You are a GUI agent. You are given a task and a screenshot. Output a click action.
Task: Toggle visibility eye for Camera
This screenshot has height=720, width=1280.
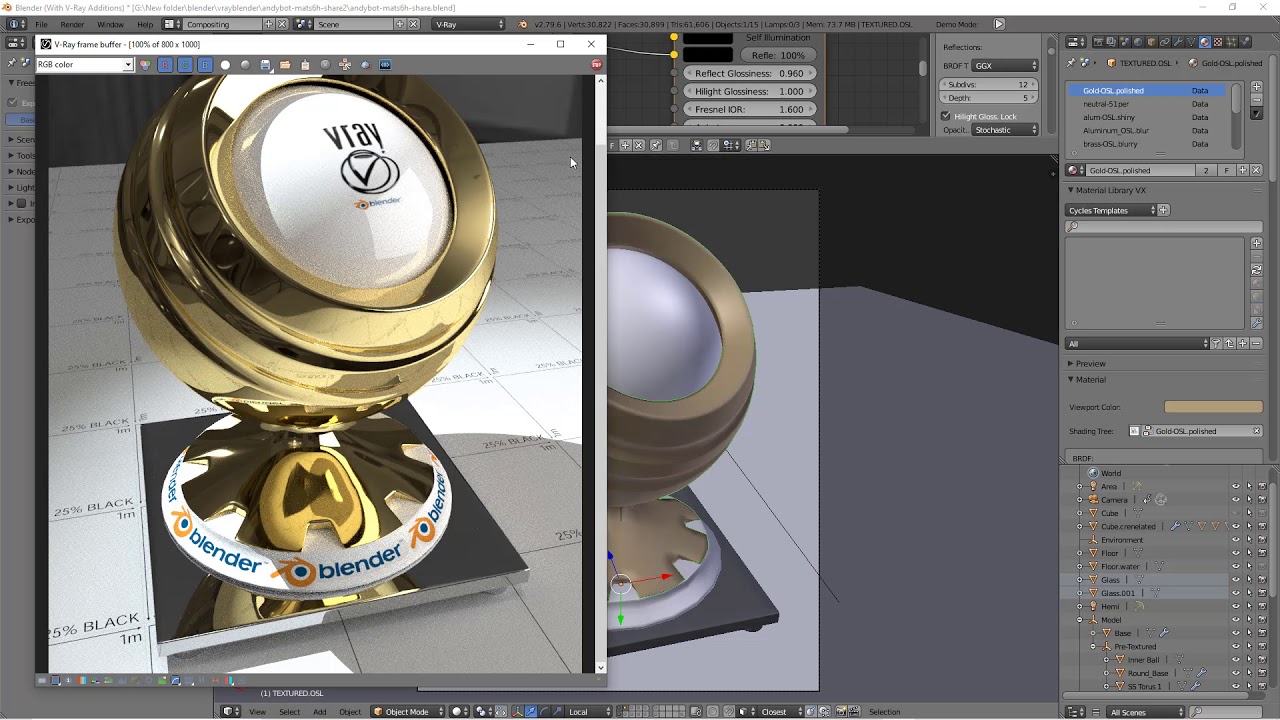click(1235, 500)
